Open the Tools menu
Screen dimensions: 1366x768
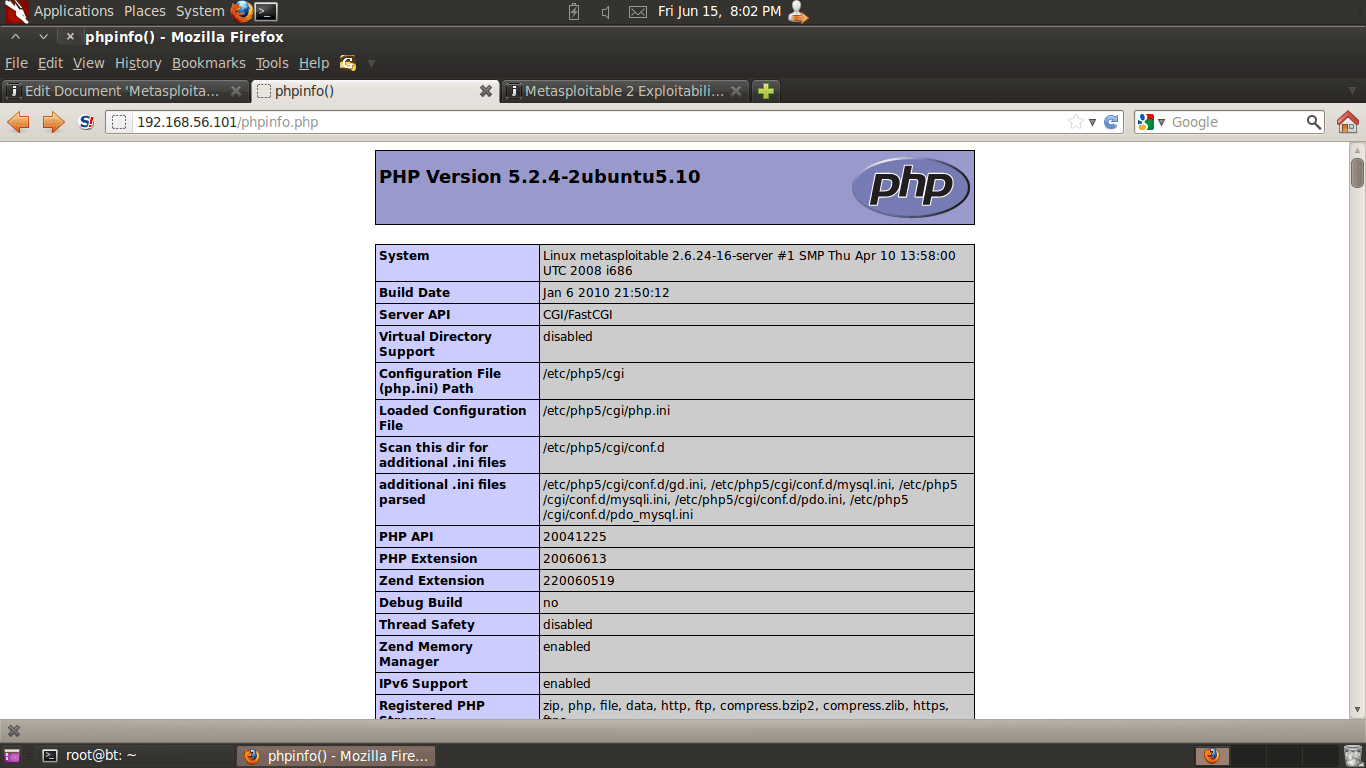[x=272, y=63]
